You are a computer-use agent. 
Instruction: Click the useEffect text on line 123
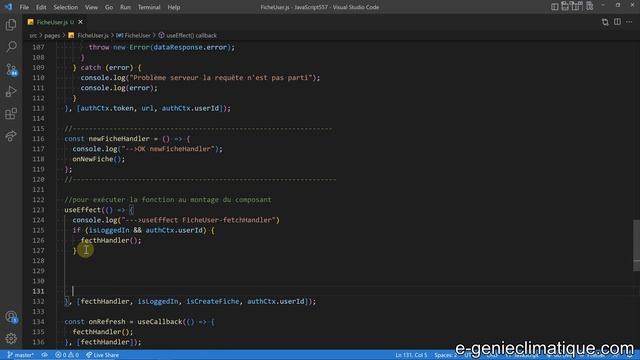click(x=82, y=210)
